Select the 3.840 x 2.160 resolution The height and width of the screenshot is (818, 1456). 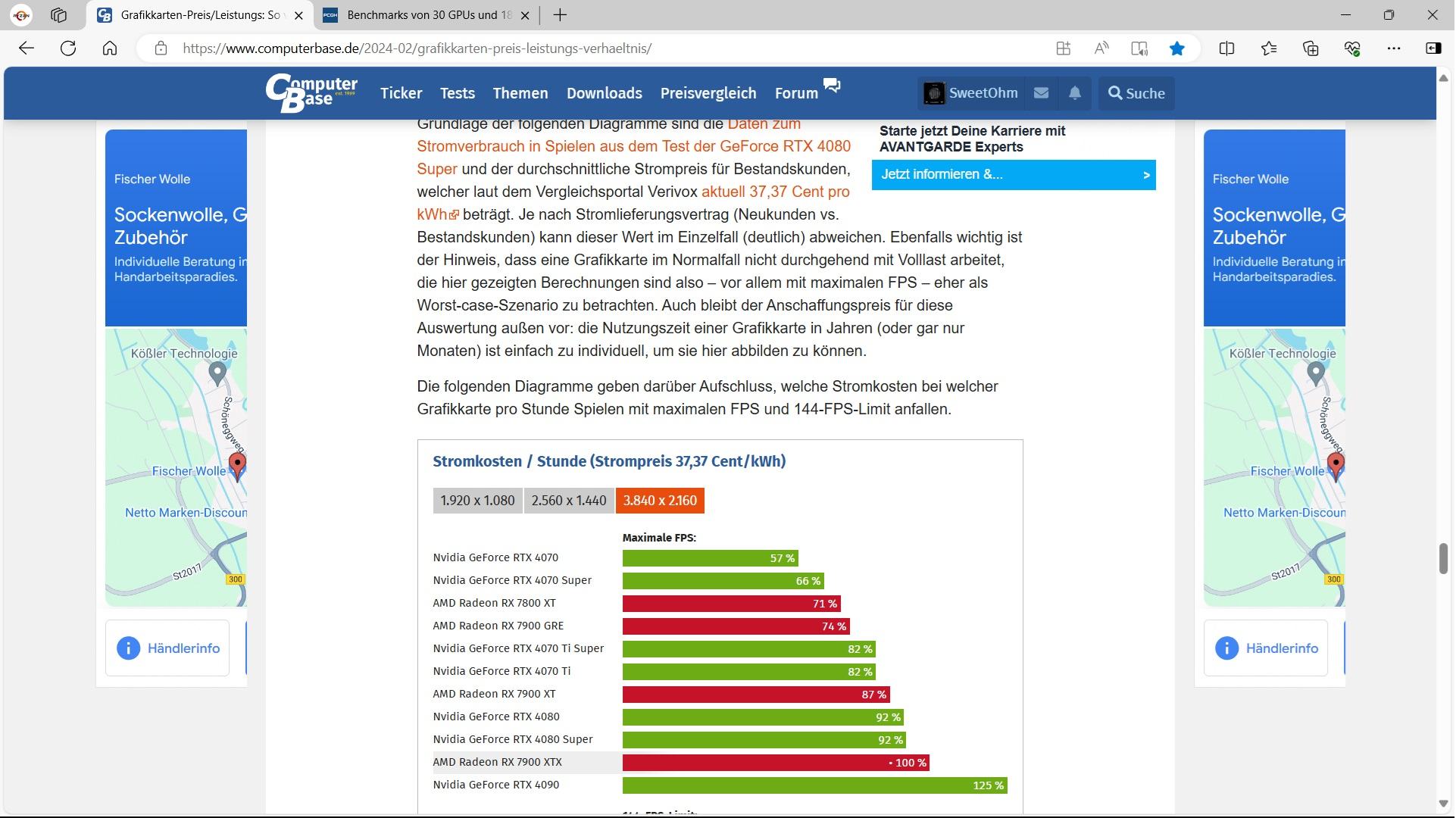pos(660,501)
